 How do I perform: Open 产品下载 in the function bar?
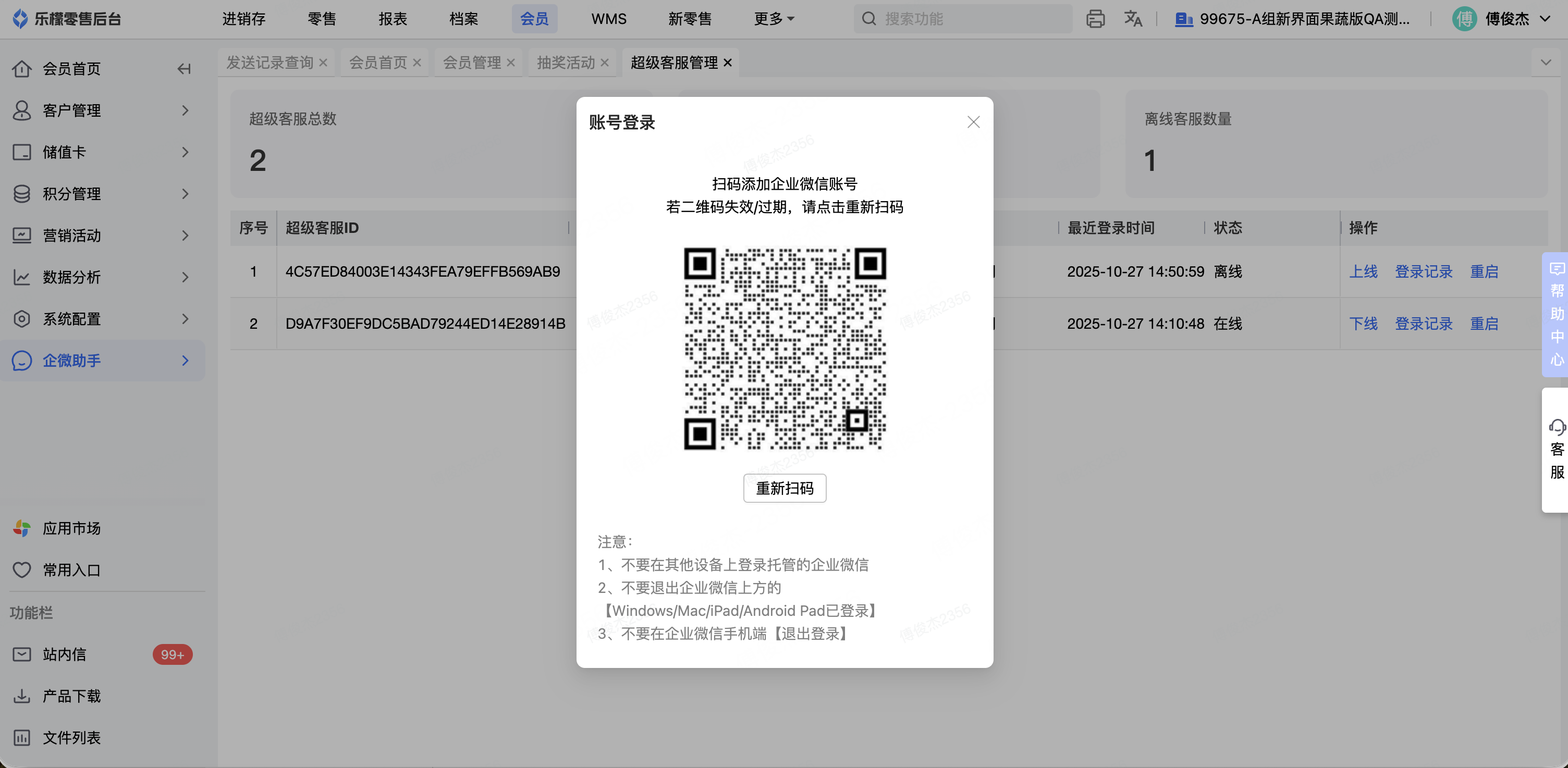point(71,696)
